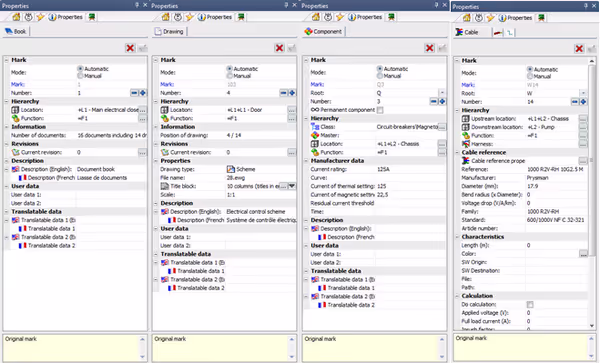Click the minus icon beside Number 4 in Drawing panel
The height and width of the screenshot is (363, 600).
tap(283, 93)
